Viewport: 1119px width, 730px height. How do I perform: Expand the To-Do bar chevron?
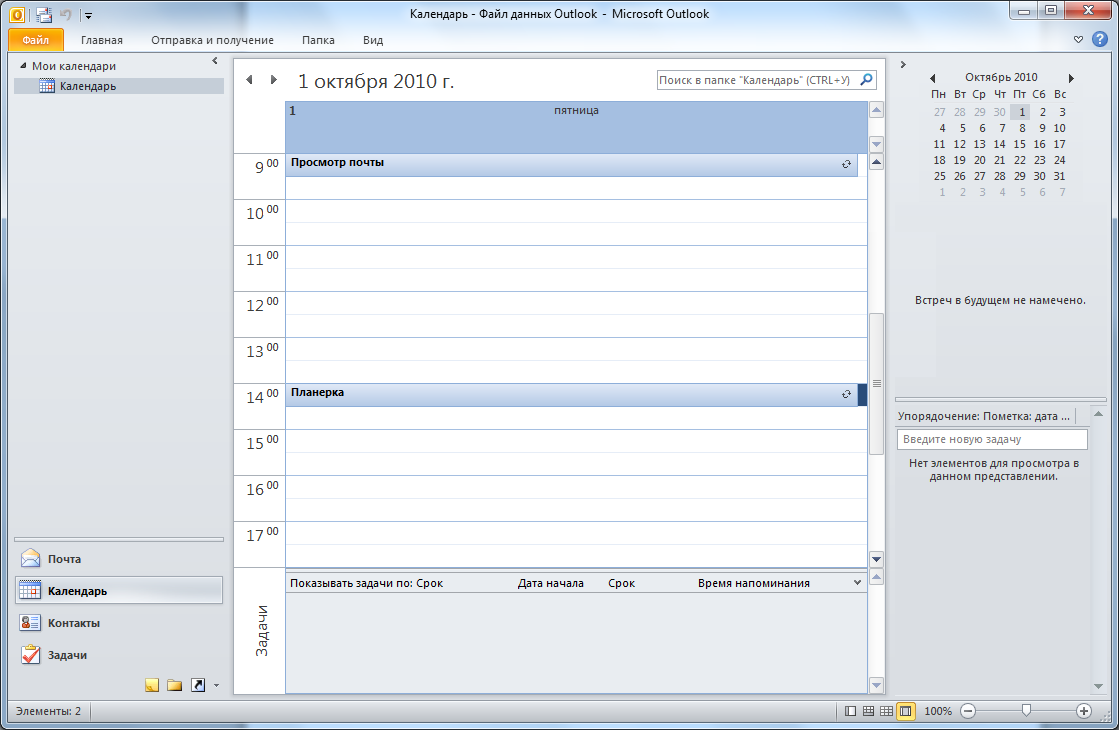[x=903, y=64]
